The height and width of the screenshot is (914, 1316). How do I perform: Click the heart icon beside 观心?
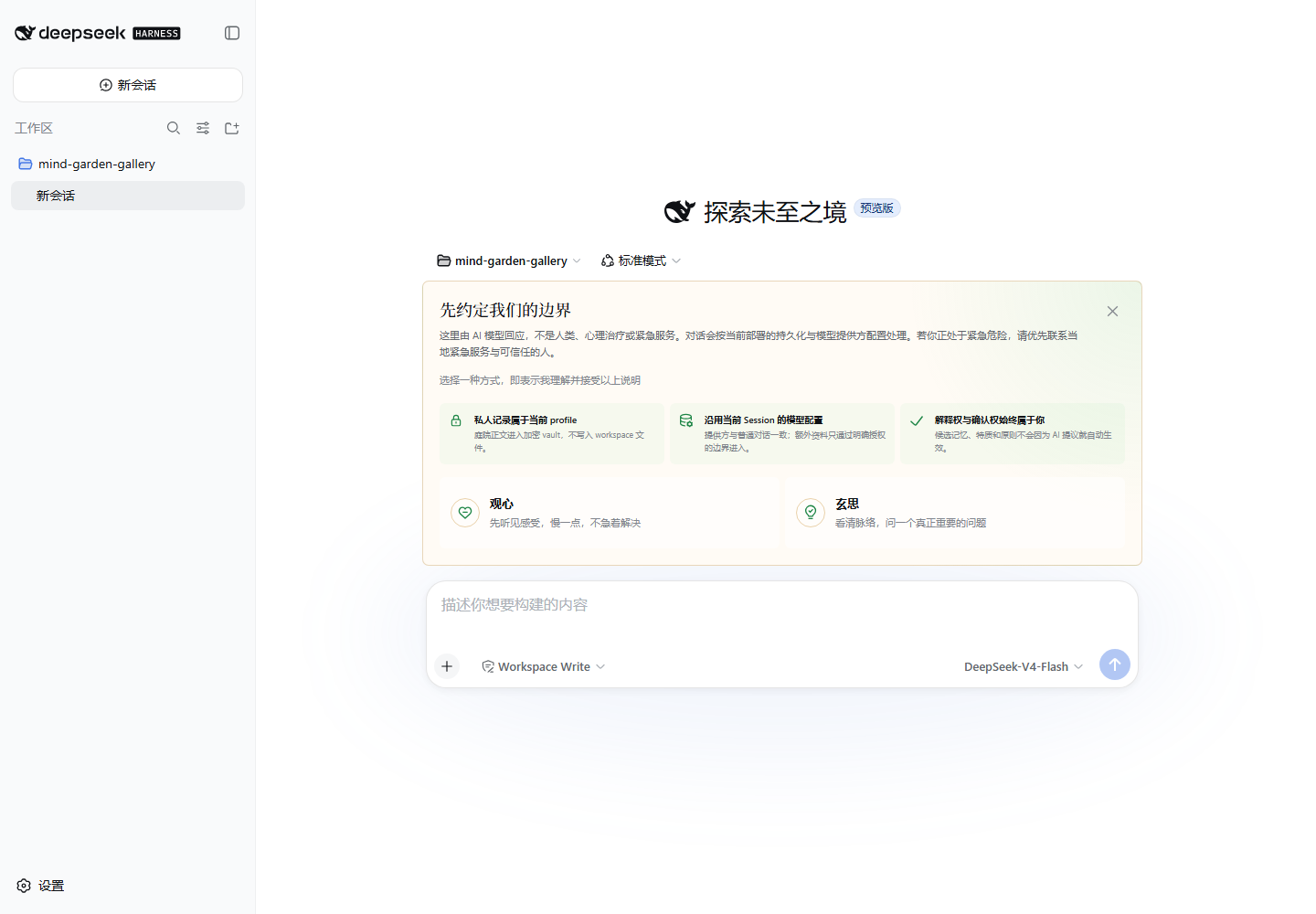[465, 513]
